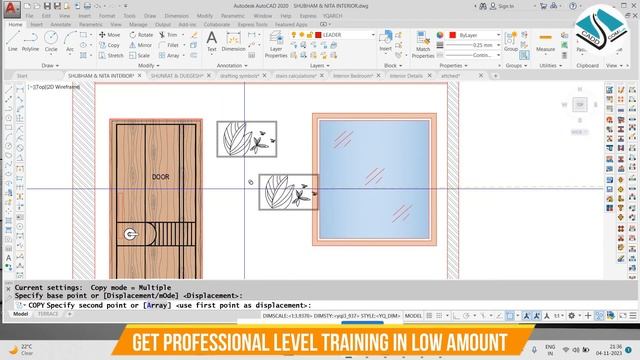Open Layer Properties manager
Screen dimensions: 640x360
pyautogui.click(x=276, y=45)
